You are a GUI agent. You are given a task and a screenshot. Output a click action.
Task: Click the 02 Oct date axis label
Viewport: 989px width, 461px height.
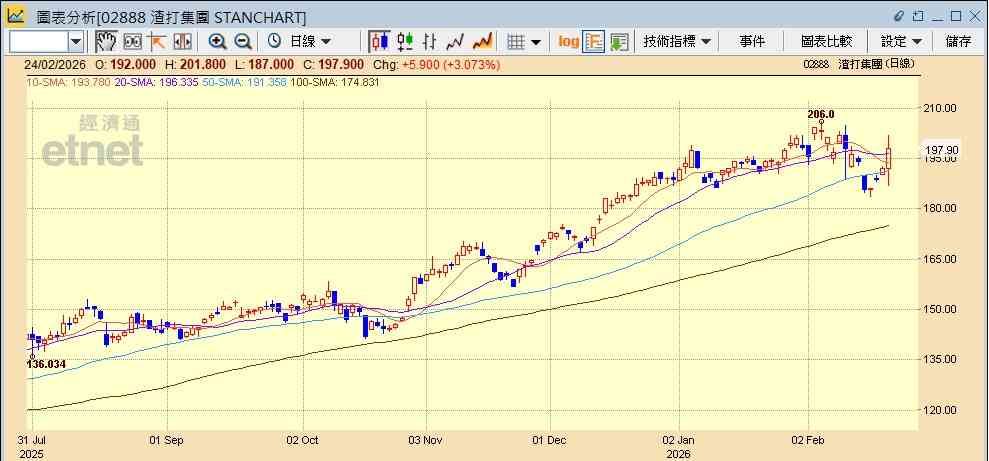tap(302, 440)
